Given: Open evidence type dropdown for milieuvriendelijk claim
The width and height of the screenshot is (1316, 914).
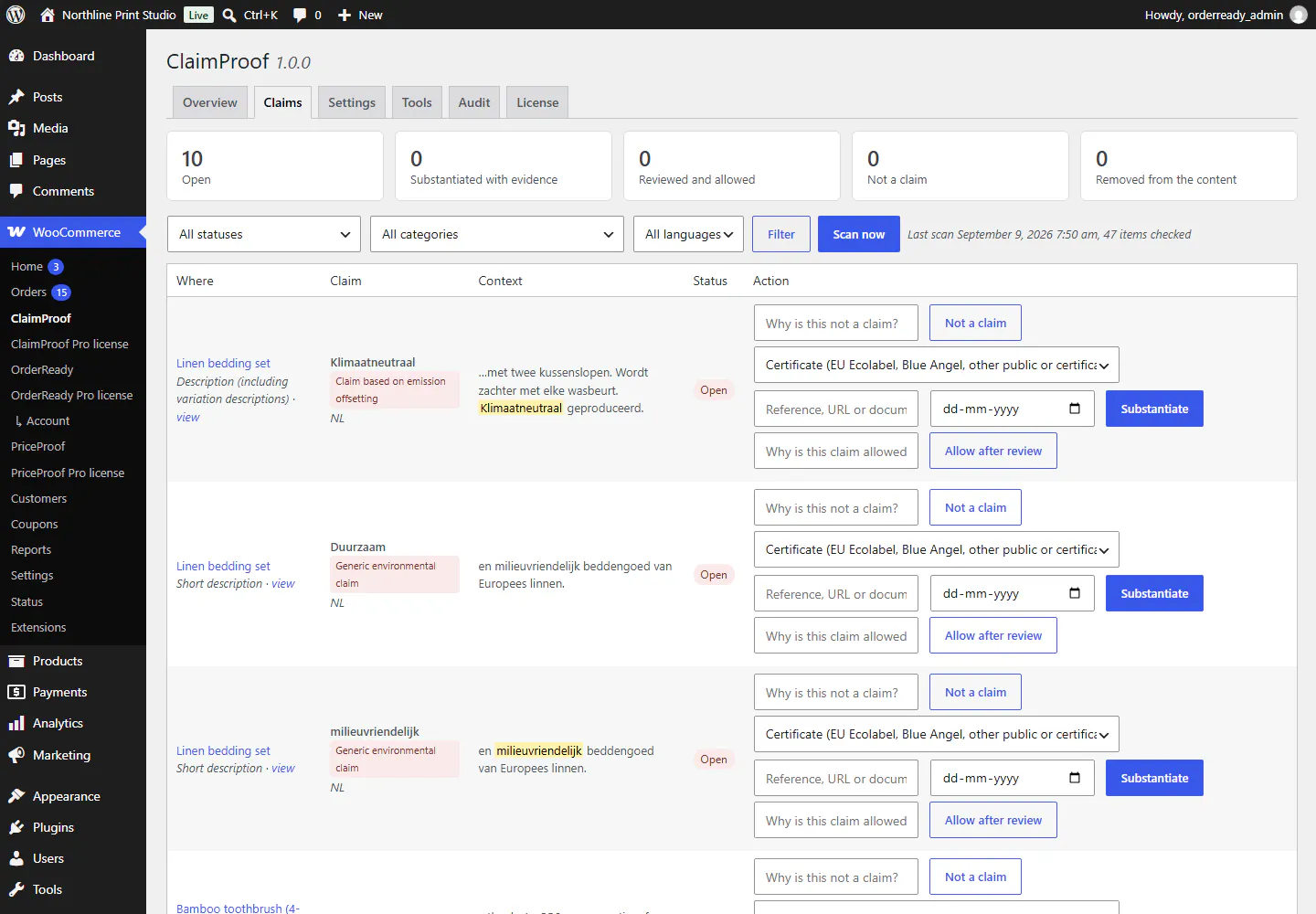Looking at the screenshot, I should tap(937, 734).
